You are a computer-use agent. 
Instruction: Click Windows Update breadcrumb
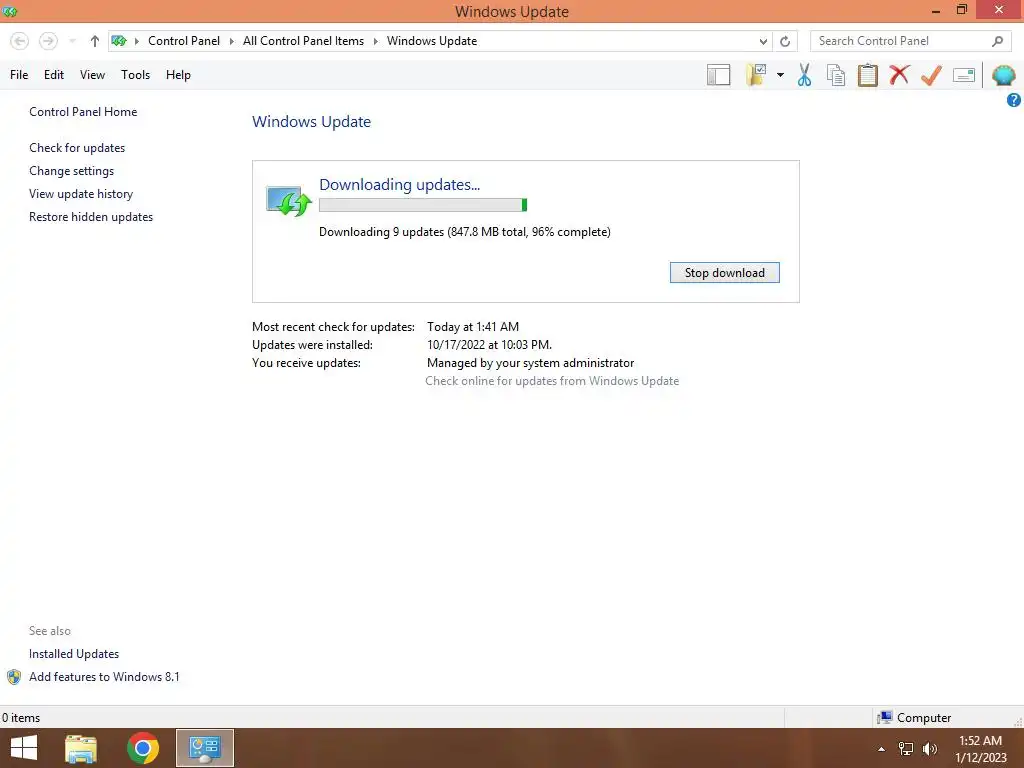pos(432,40)
